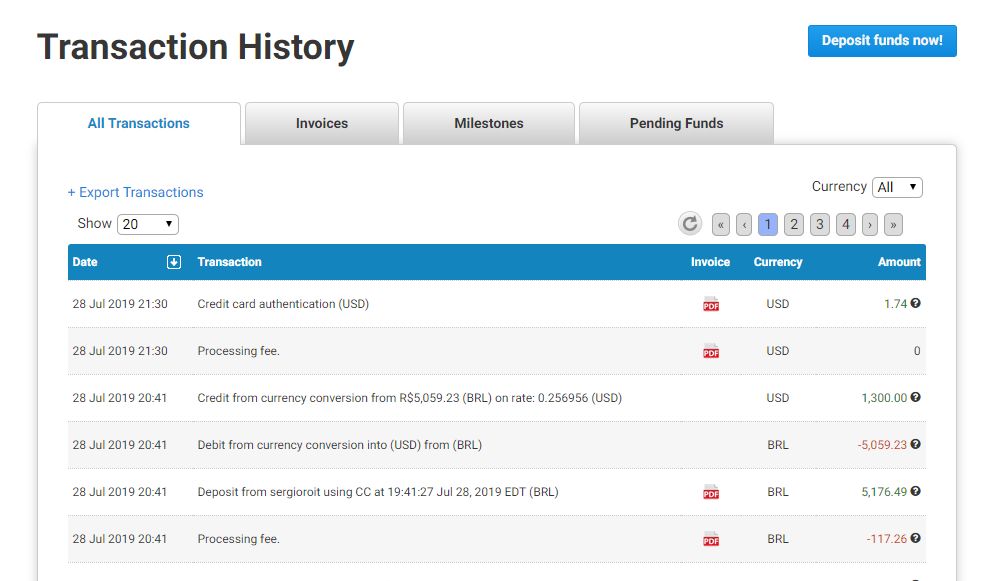Screen dimensions: 985x581
Task: Click the refresh transactions icon
Action: [690, 224]
